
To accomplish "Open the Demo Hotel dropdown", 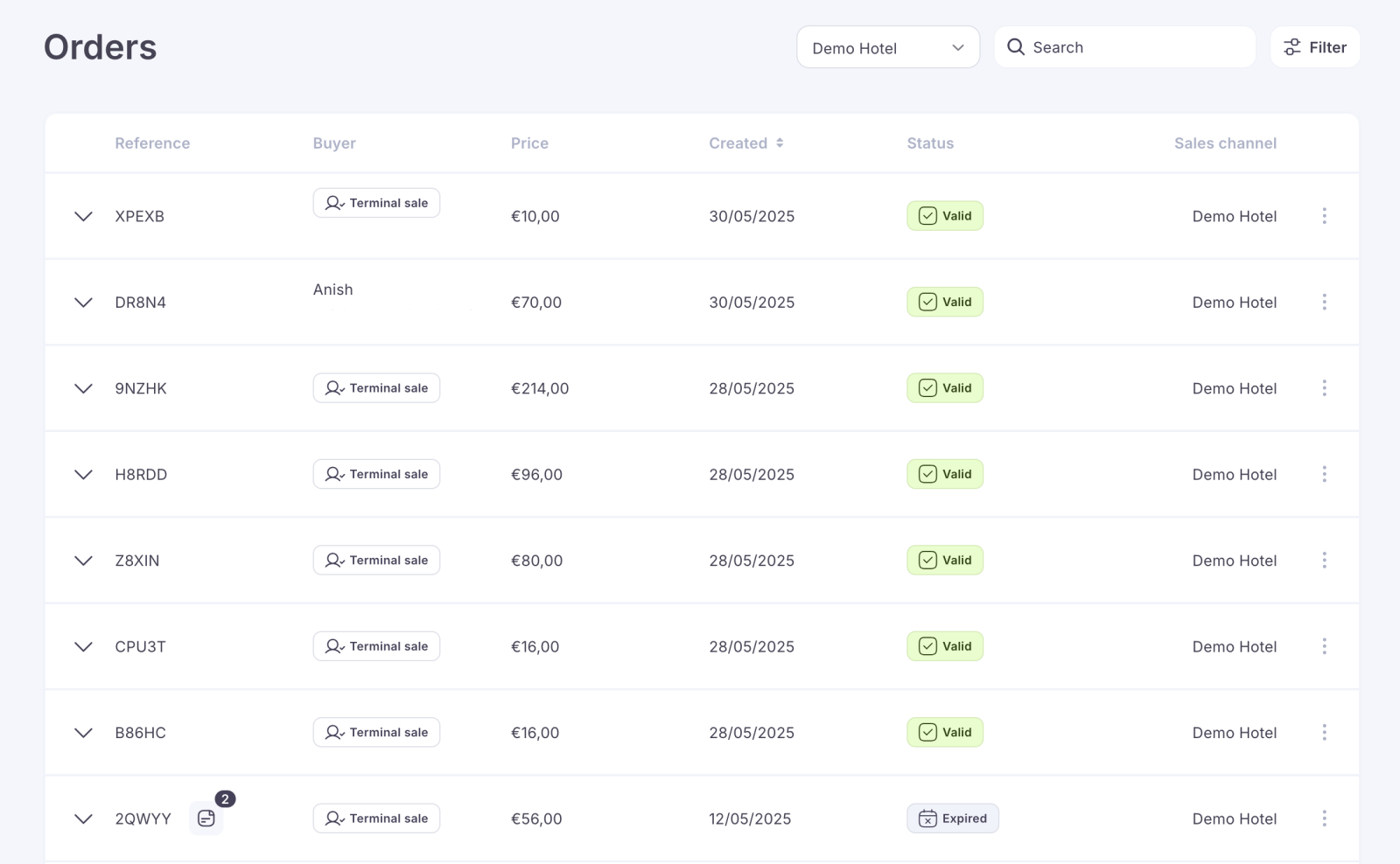I will tap(887, 47).
